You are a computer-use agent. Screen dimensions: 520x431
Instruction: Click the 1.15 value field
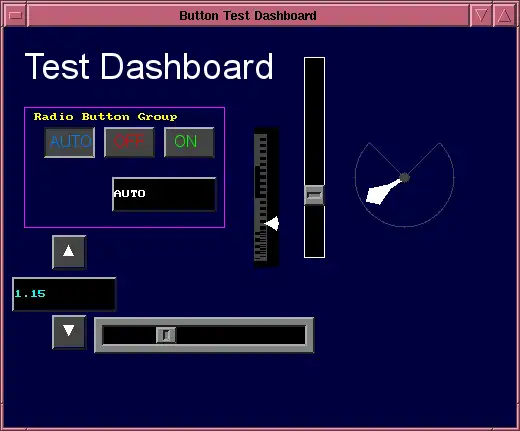coord(64,294)
